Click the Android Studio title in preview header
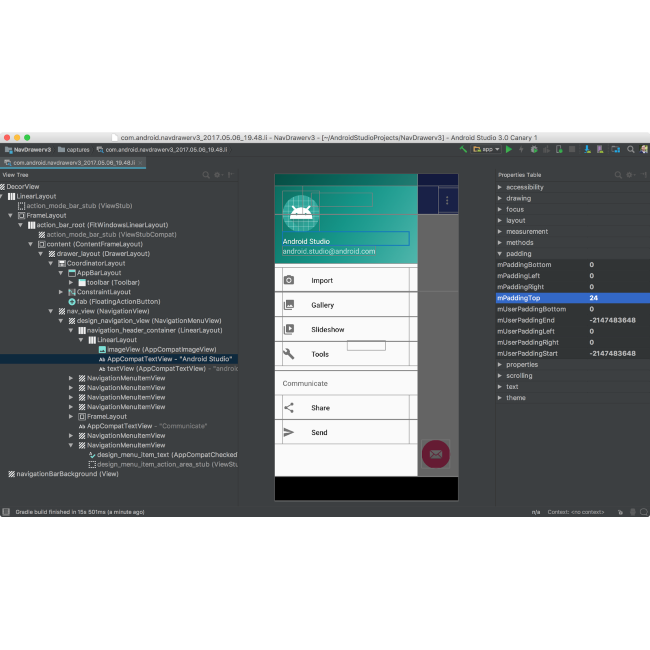Screen dimensions: 650x650 [x=306, y=241]
